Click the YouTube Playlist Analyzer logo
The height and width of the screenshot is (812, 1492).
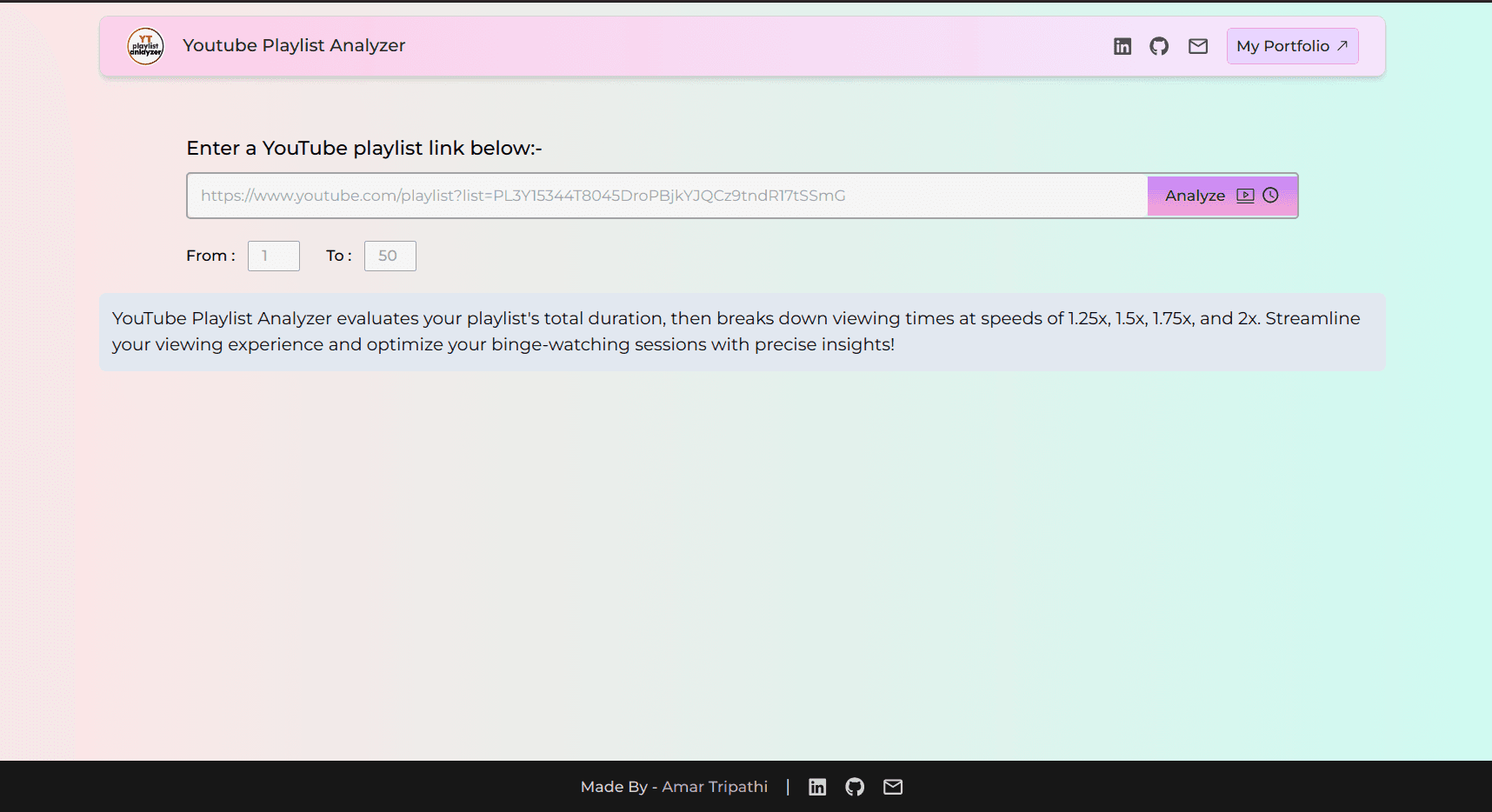[x=145, y=46]
